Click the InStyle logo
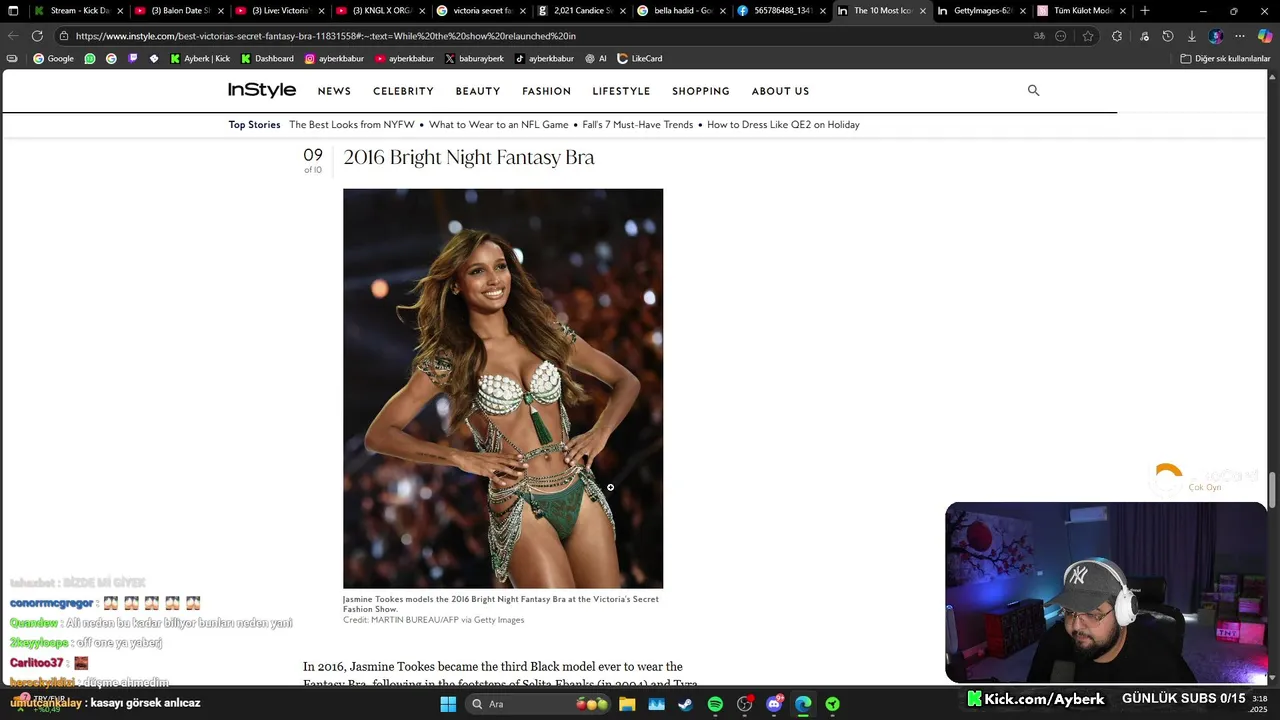The image size is (1280, 720). (262, 90)
